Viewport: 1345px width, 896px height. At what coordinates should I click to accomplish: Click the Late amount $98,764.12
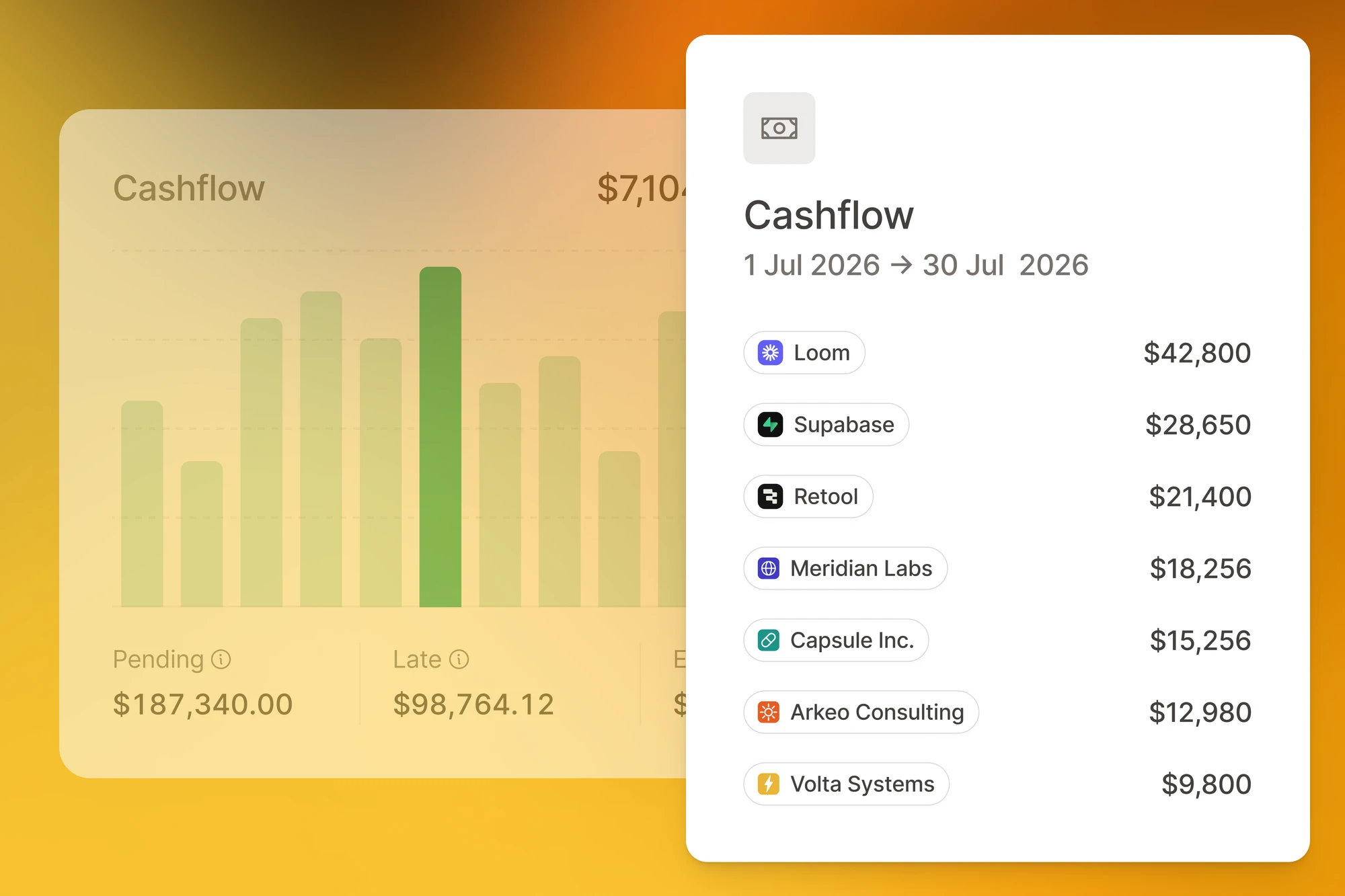point(474,704)
